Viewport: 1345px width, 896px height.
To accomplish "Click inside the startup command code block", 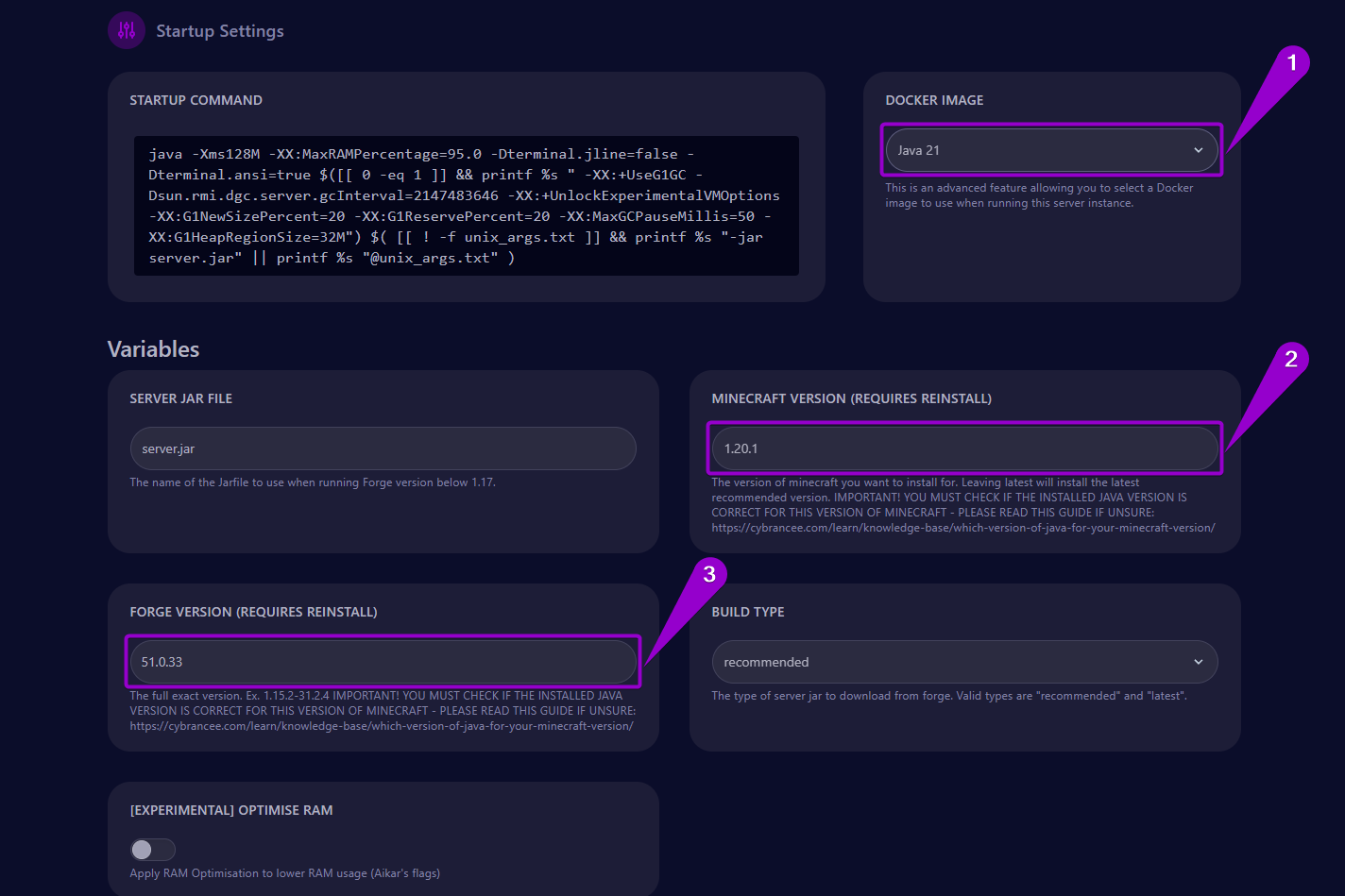I will point(466,205).
